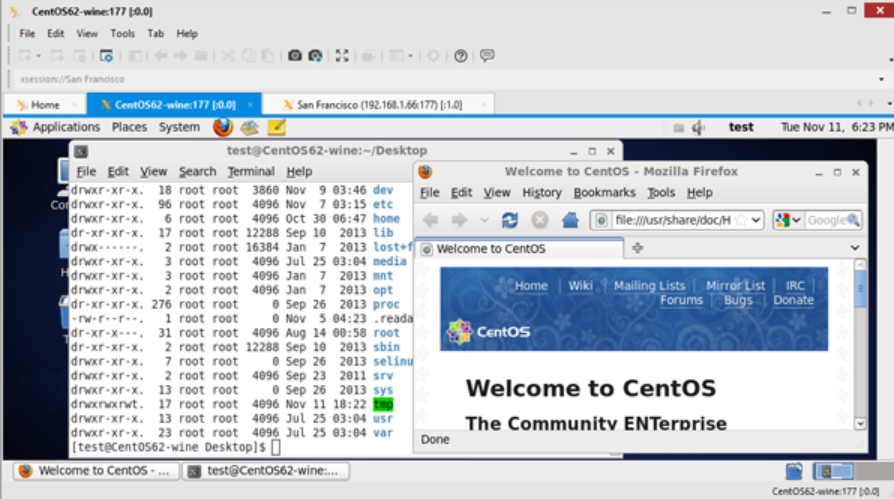The height and width of the screenshot is (499, 894).
Task: Click in the Google search field
Action: pyautogui.click(x=826, y=220)
